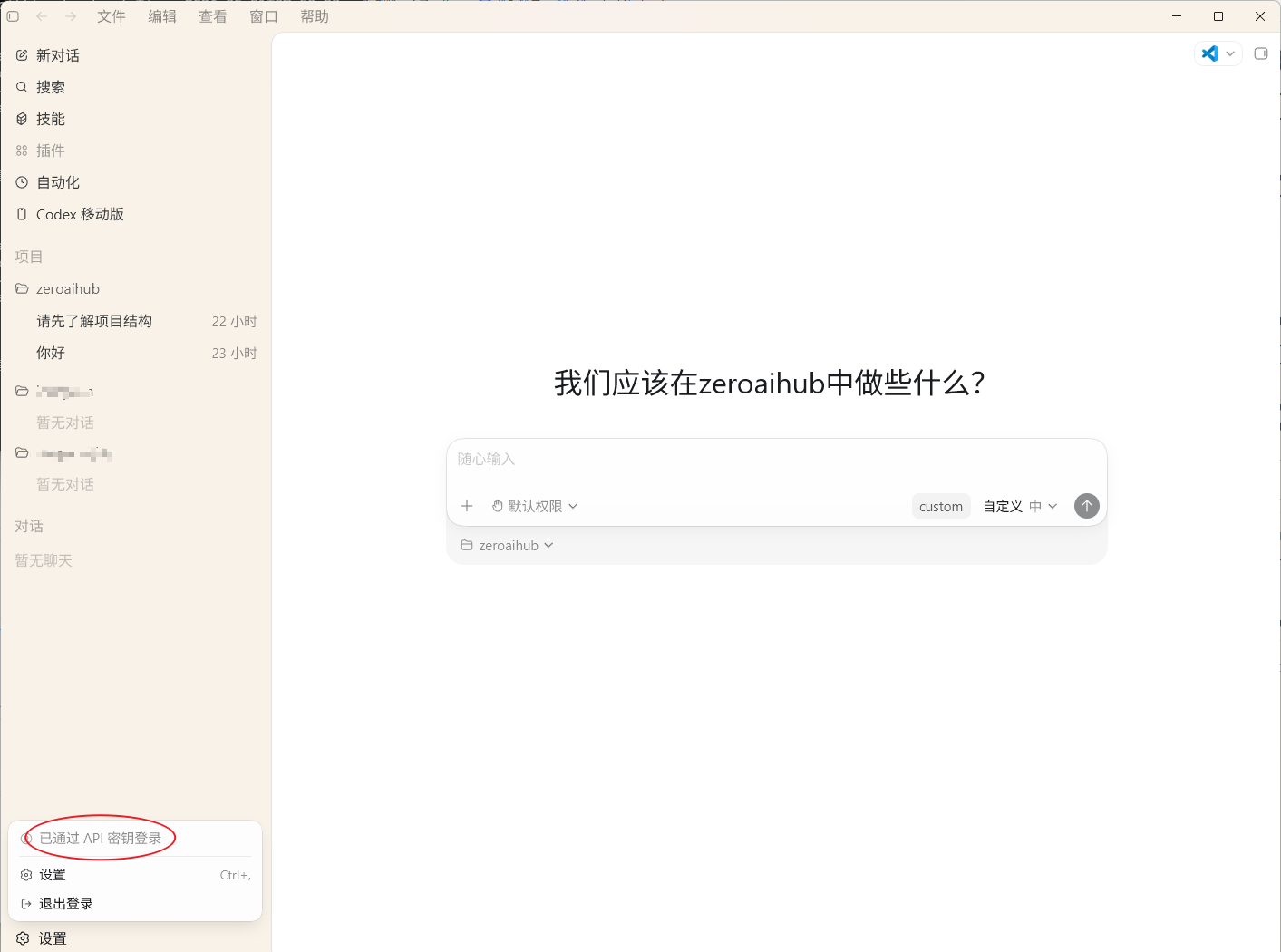Click the custom model chip
Viewport: 1281px width, 952px height.
point(941,506)
